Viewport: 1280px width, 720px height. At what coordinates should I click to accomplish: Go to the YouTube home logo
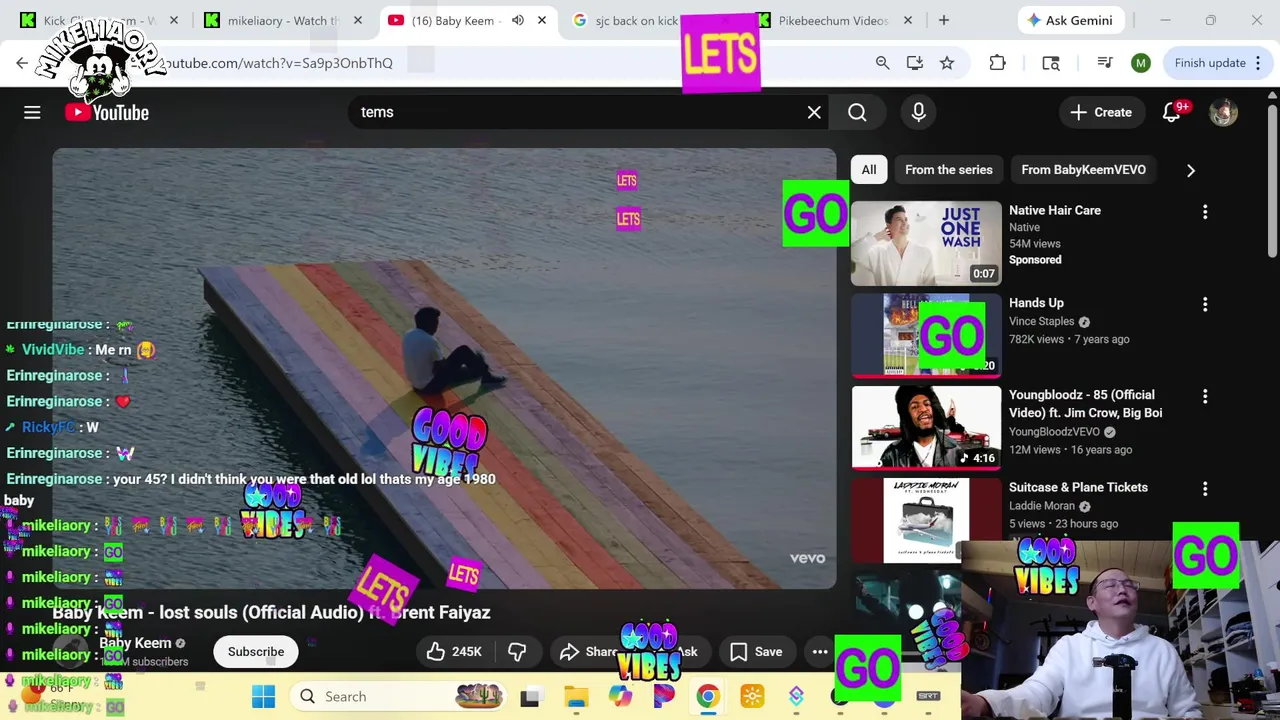point(107,112)
